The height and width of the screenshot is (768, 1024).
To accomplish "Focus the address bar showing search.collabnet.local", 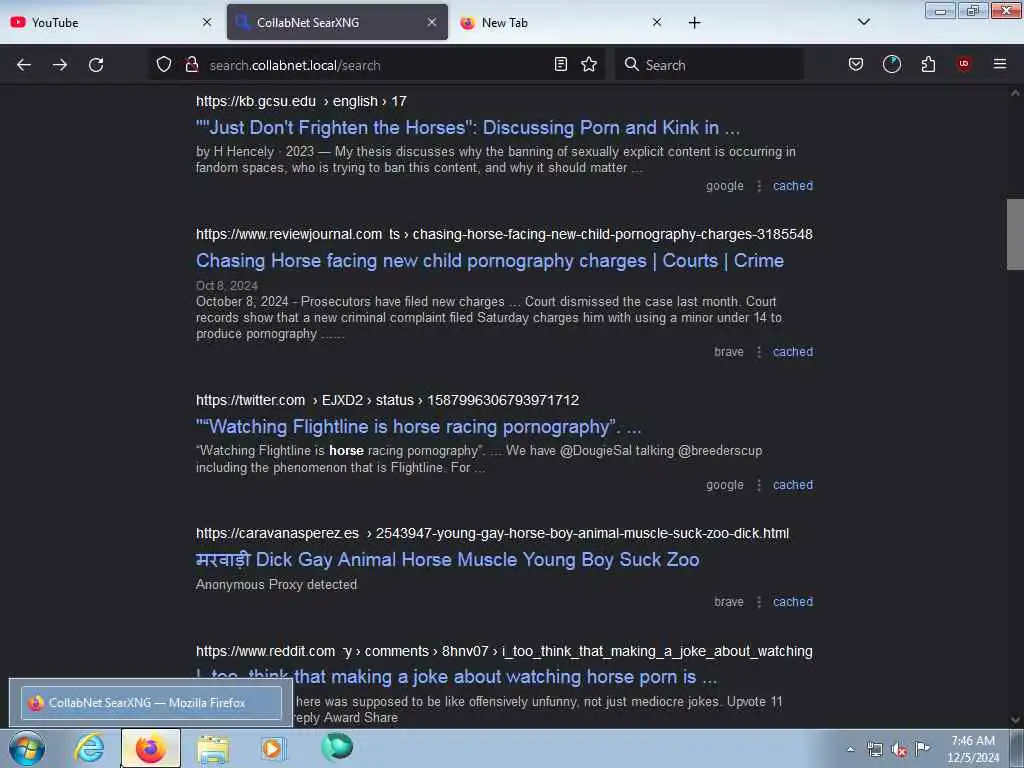I will point(379,65).
